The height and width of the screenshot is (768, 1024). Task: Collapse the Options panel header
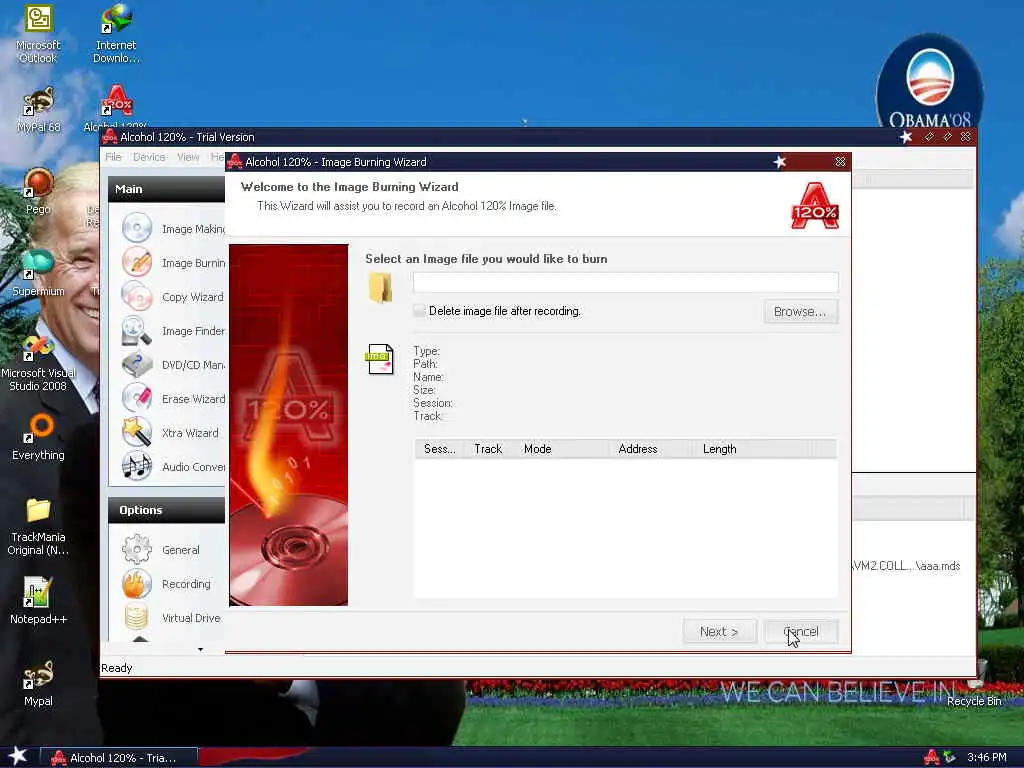click(167, 510)
